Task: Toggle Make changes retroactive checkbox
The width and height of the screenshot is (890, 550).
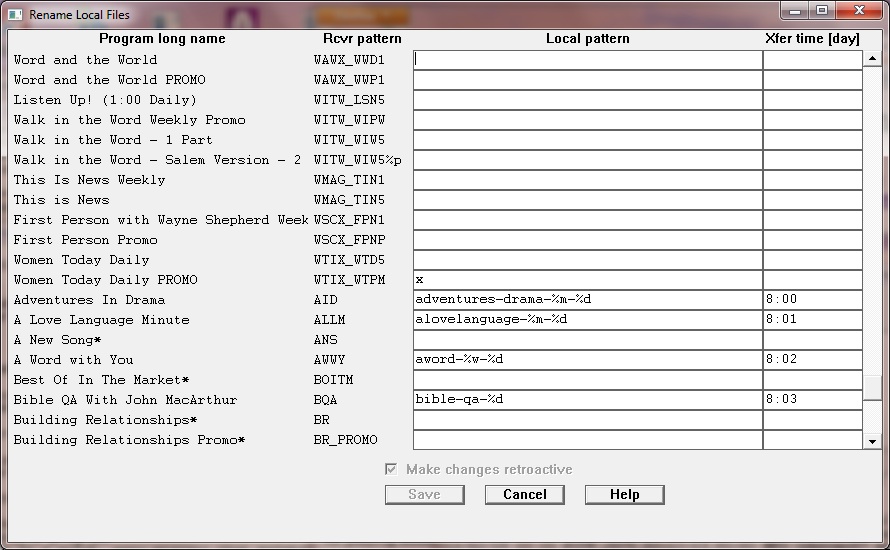Action: click(391, 469)
